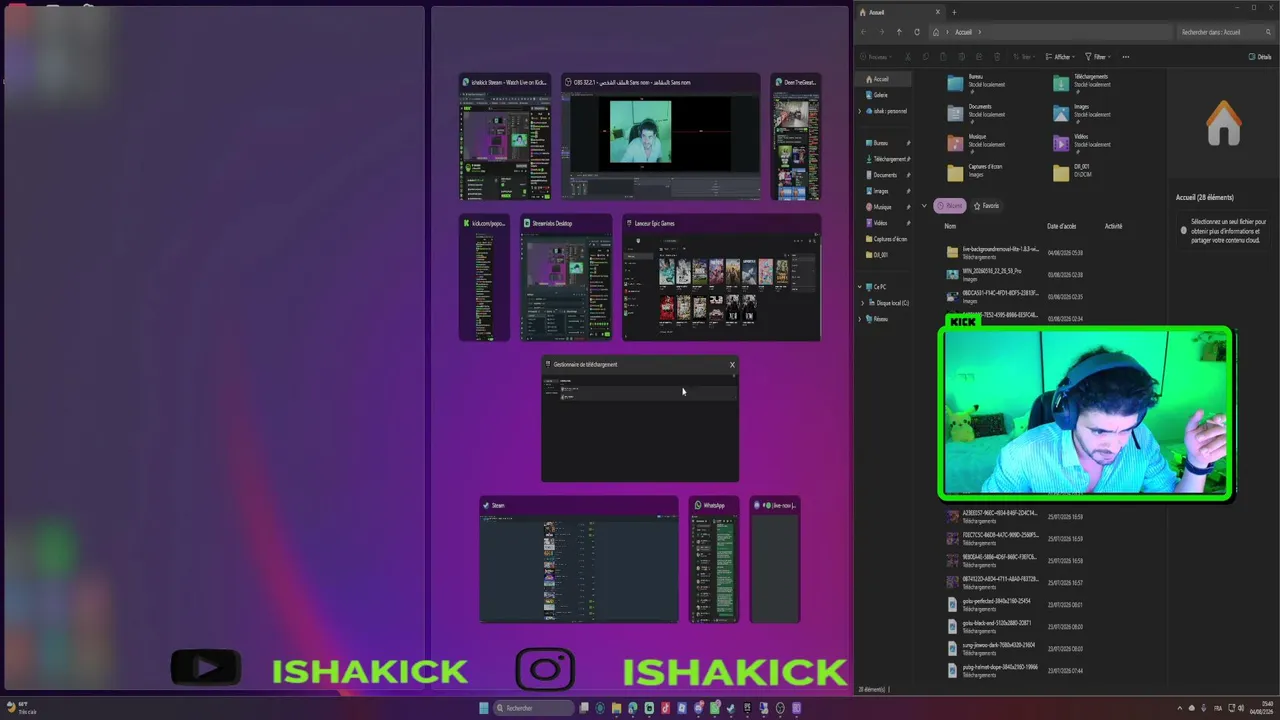Sort by the Nom column header
Viewport: 1280px width, 720px height.
click(950, 226)
